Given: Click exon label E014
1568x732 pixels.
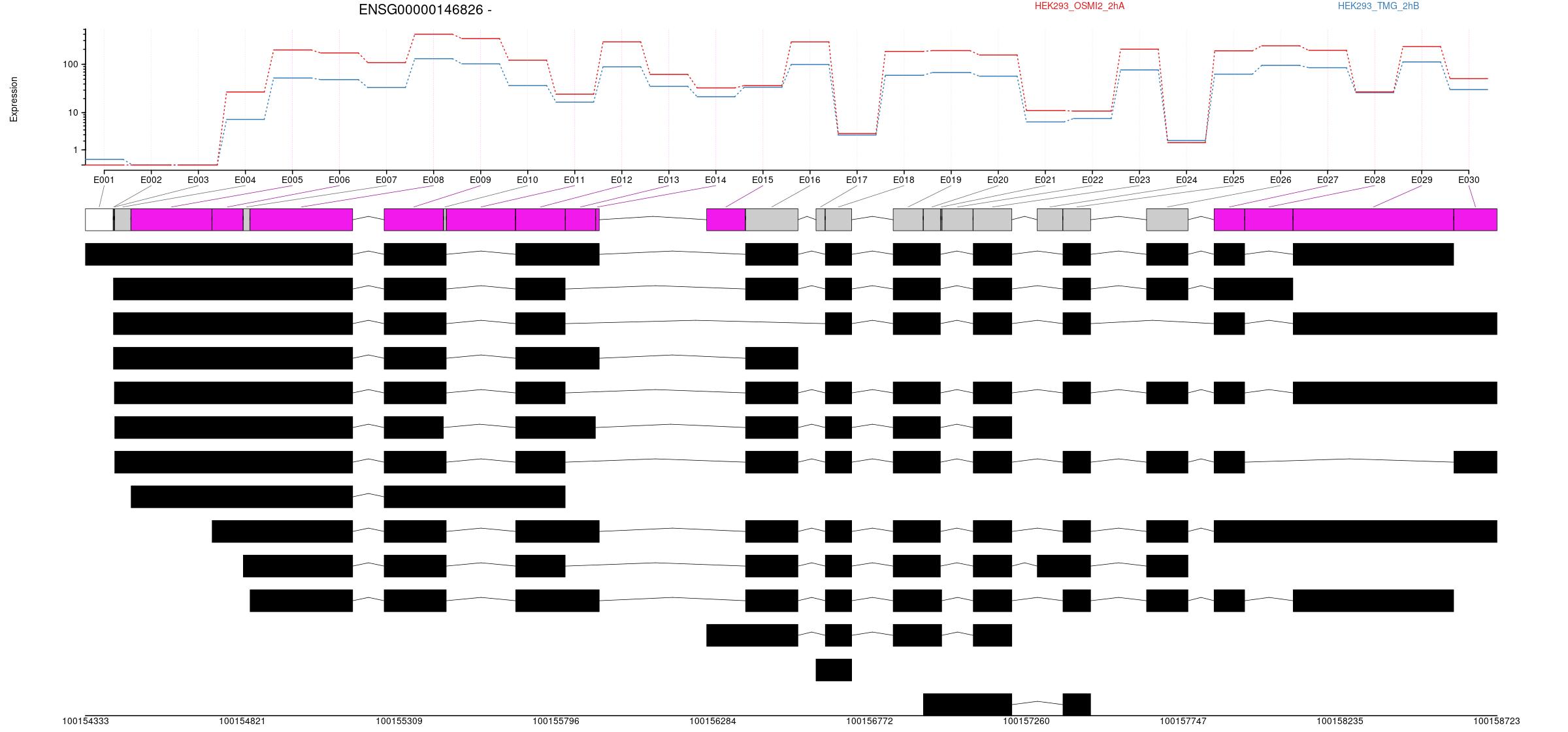Looking at the screenshot, I should (715, 180).
